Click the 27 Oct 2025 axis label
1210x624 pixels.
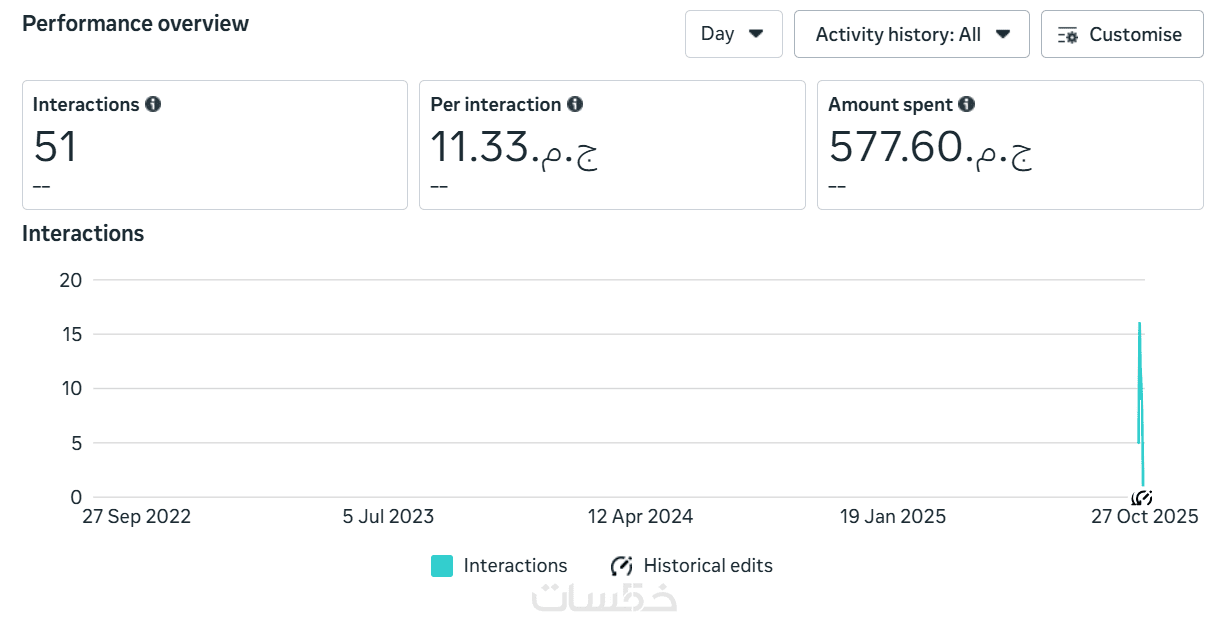click(1144, 517)
